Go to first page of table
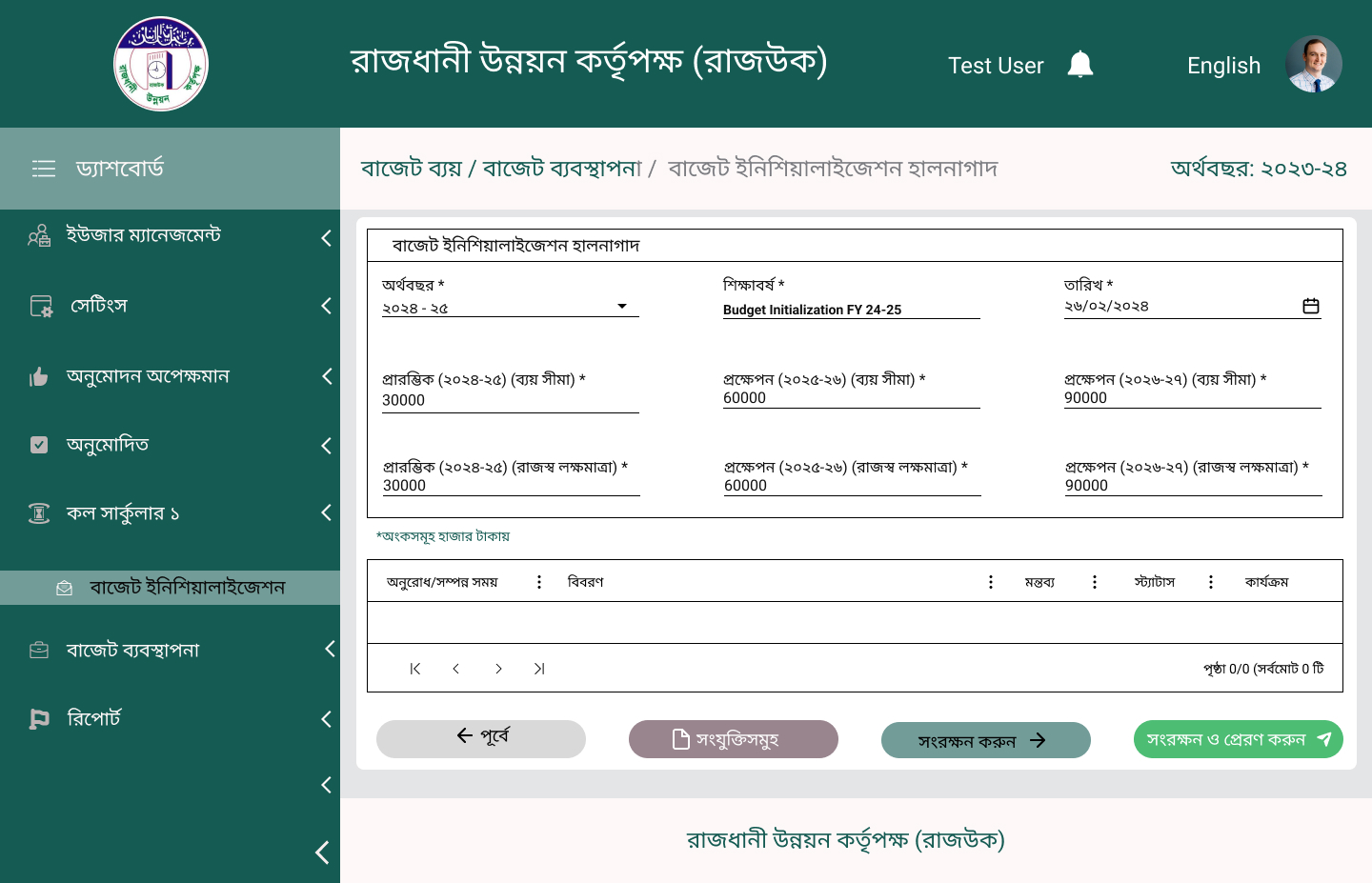This screenshot has height=883, width=1372. pos(414,669)
